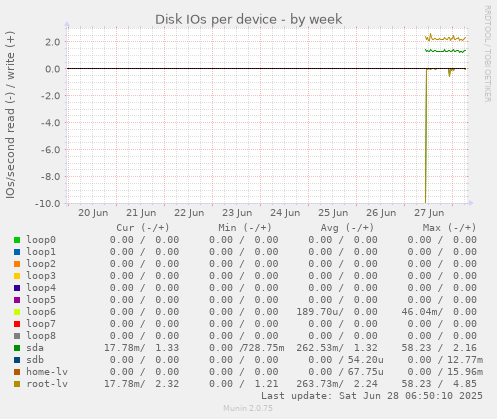Image resolution: width=497 pixels, height=419 pixels.
Task: Click the 25 Jun x-axis label
Action: 333,213
